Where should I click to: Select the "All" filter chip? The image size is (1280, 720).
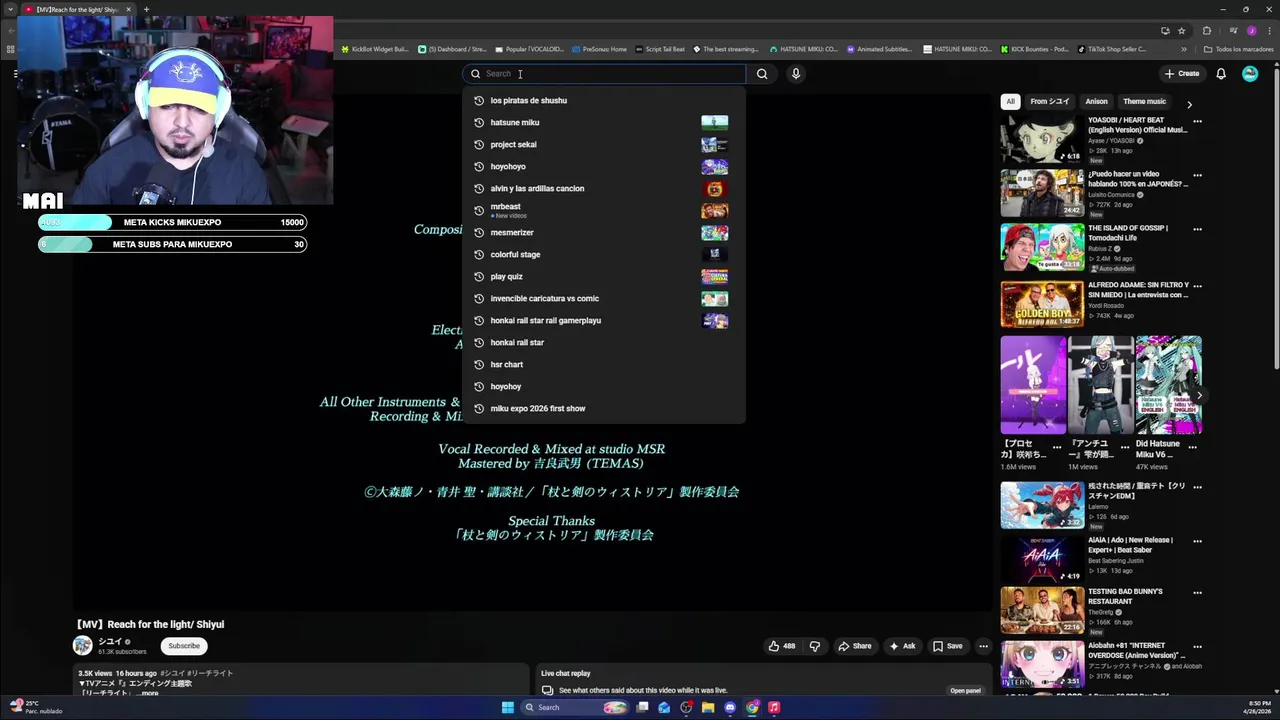coord(1010,101)
